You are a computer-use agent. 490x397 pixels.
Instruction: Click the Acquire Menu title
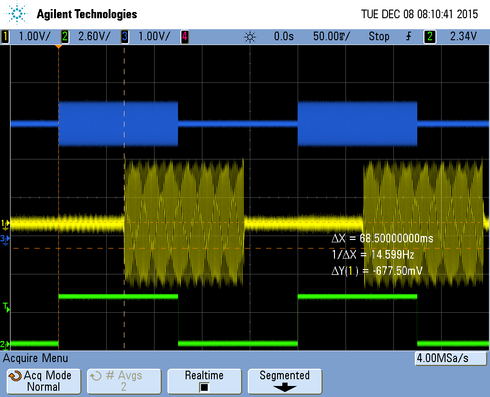[35, 358]
